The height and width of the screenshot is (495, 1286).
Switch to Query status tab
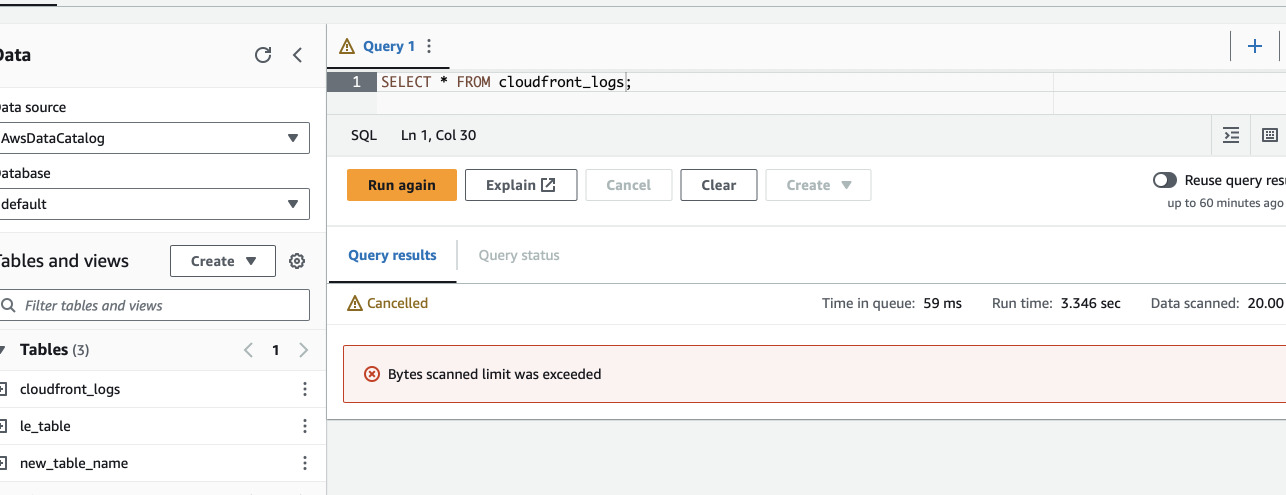519,255
